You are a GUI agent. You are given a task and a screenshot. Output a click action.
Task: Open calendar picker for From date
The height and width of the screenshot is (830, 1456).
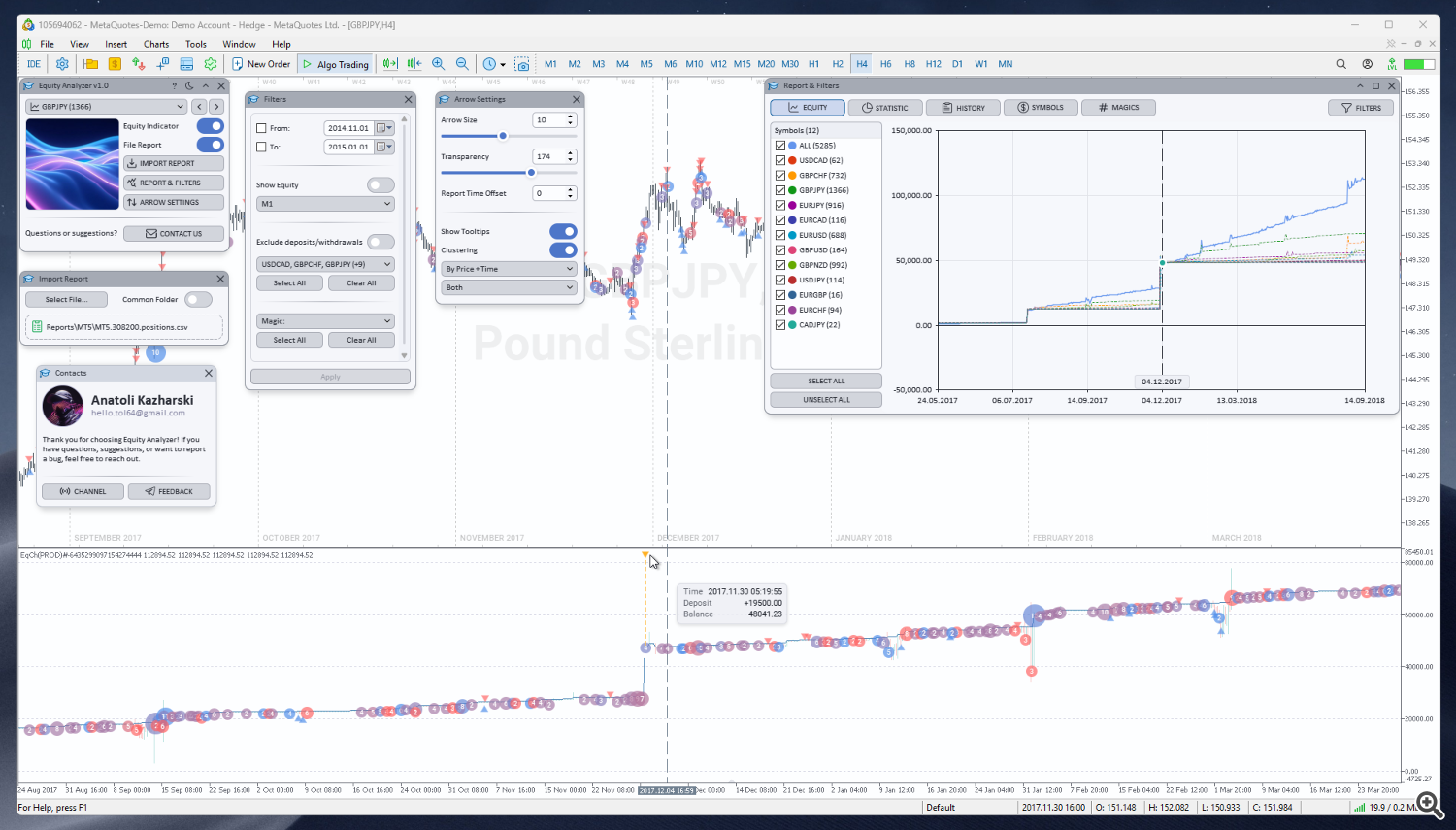(384, 128)
